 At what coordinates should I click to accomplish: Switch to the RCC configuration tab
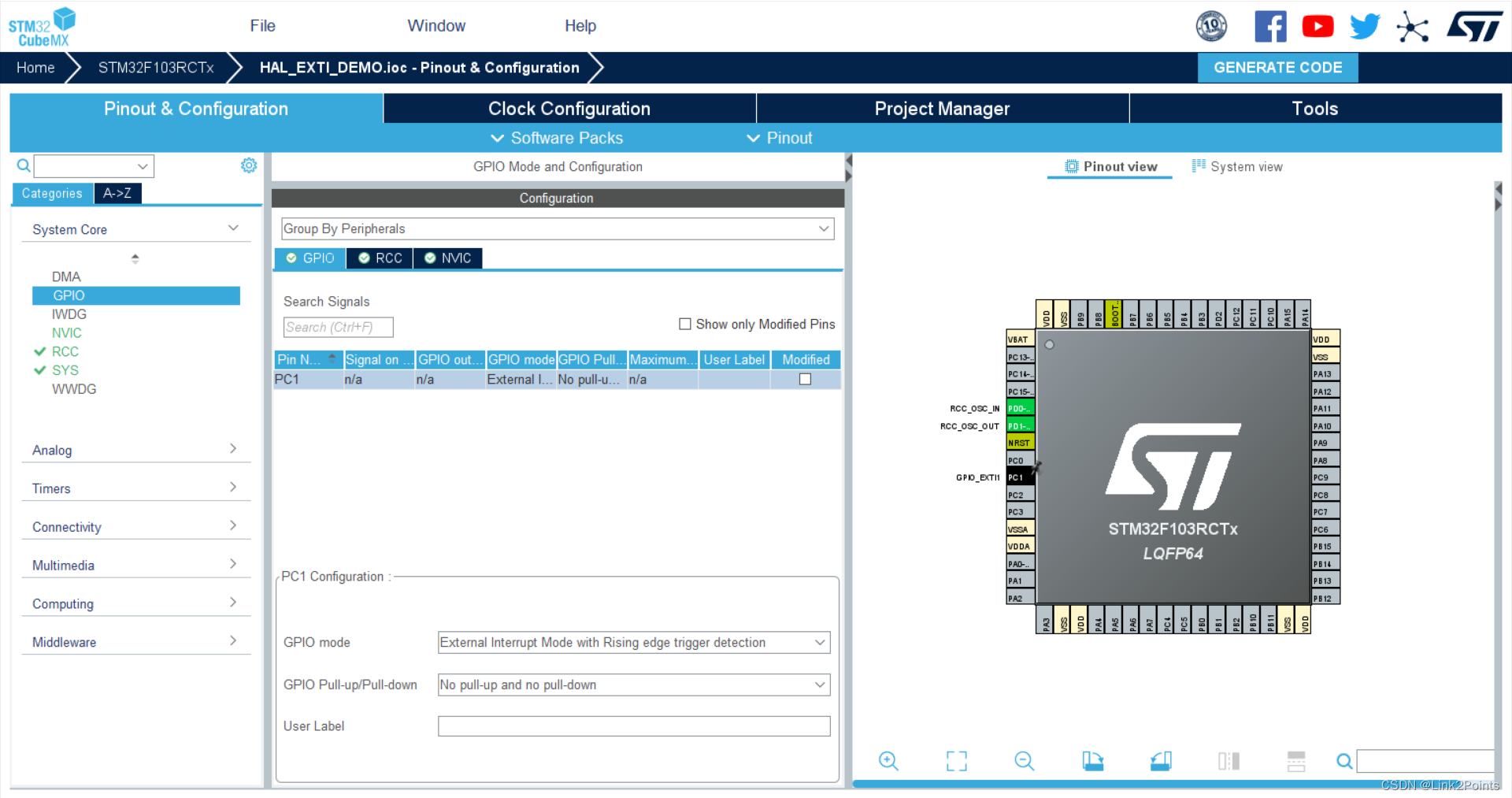(380, 258)
